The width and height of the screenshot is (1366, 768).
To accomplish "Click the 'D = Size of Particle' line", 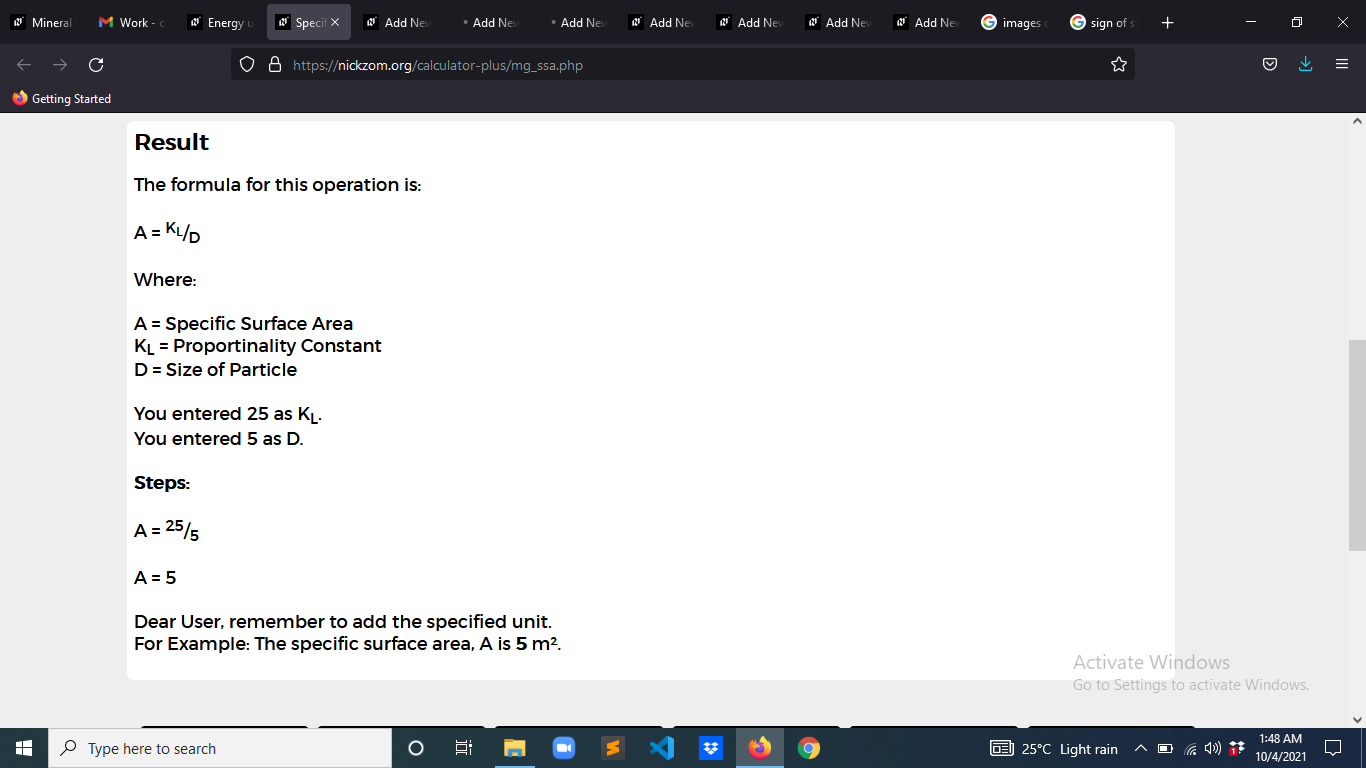I will click(x=216, y=370).
